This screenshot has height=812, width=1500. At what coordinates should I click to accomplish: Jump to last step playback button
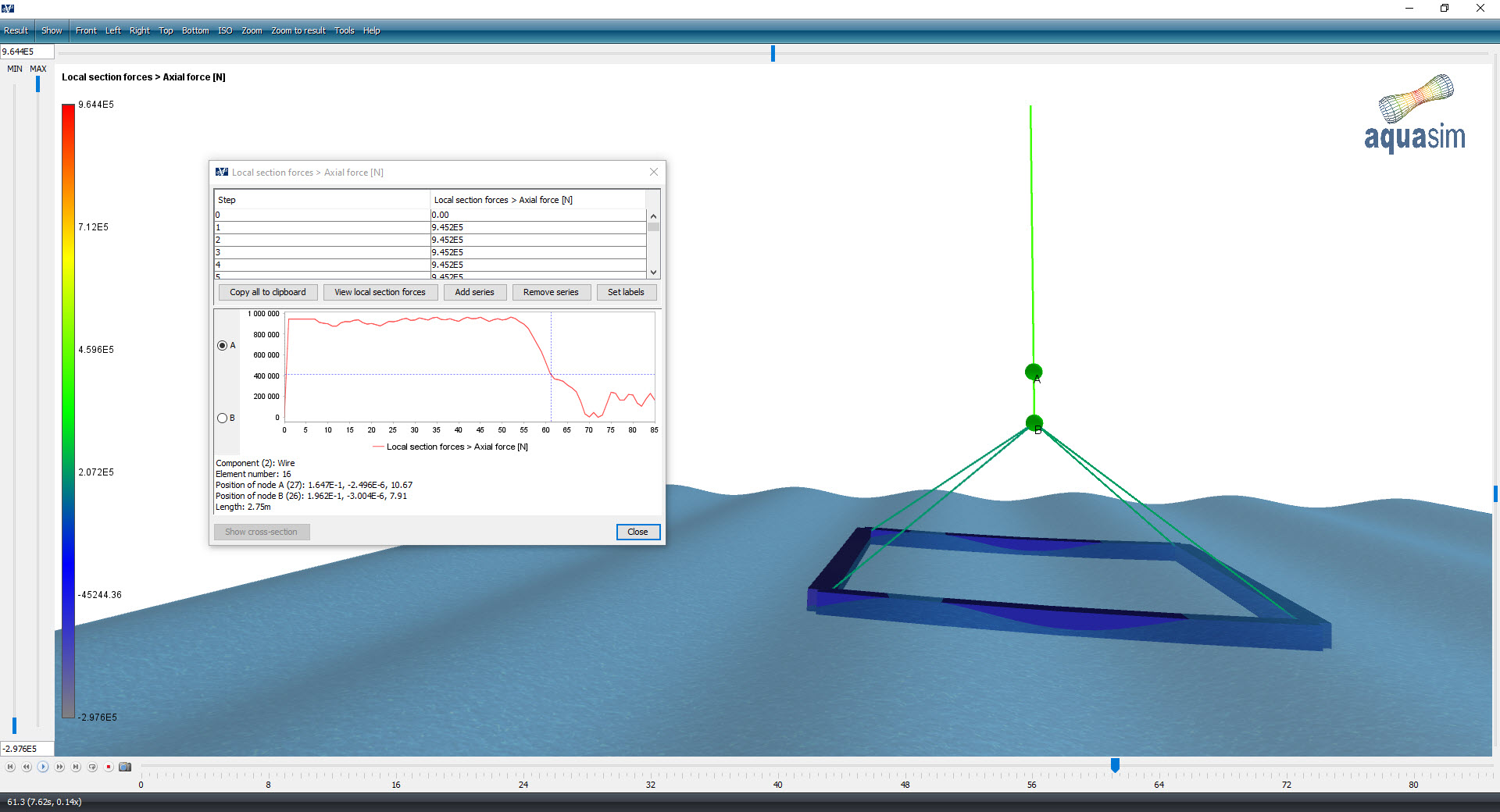click(x=76, y=767)
